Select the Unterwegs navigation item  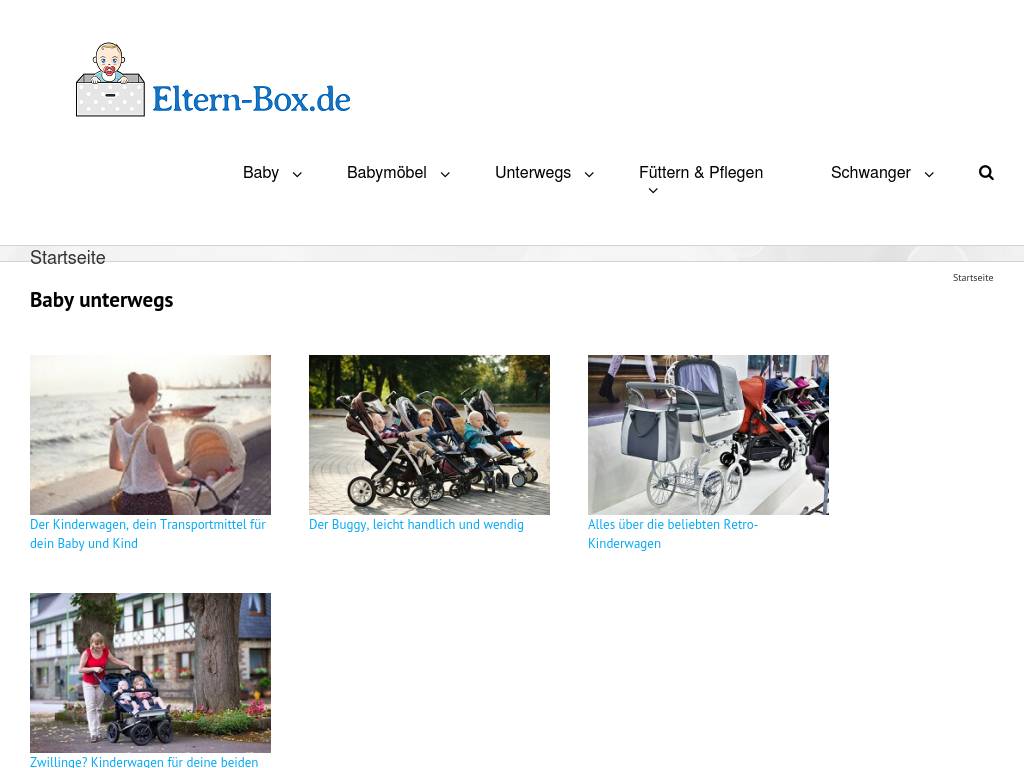533,172
